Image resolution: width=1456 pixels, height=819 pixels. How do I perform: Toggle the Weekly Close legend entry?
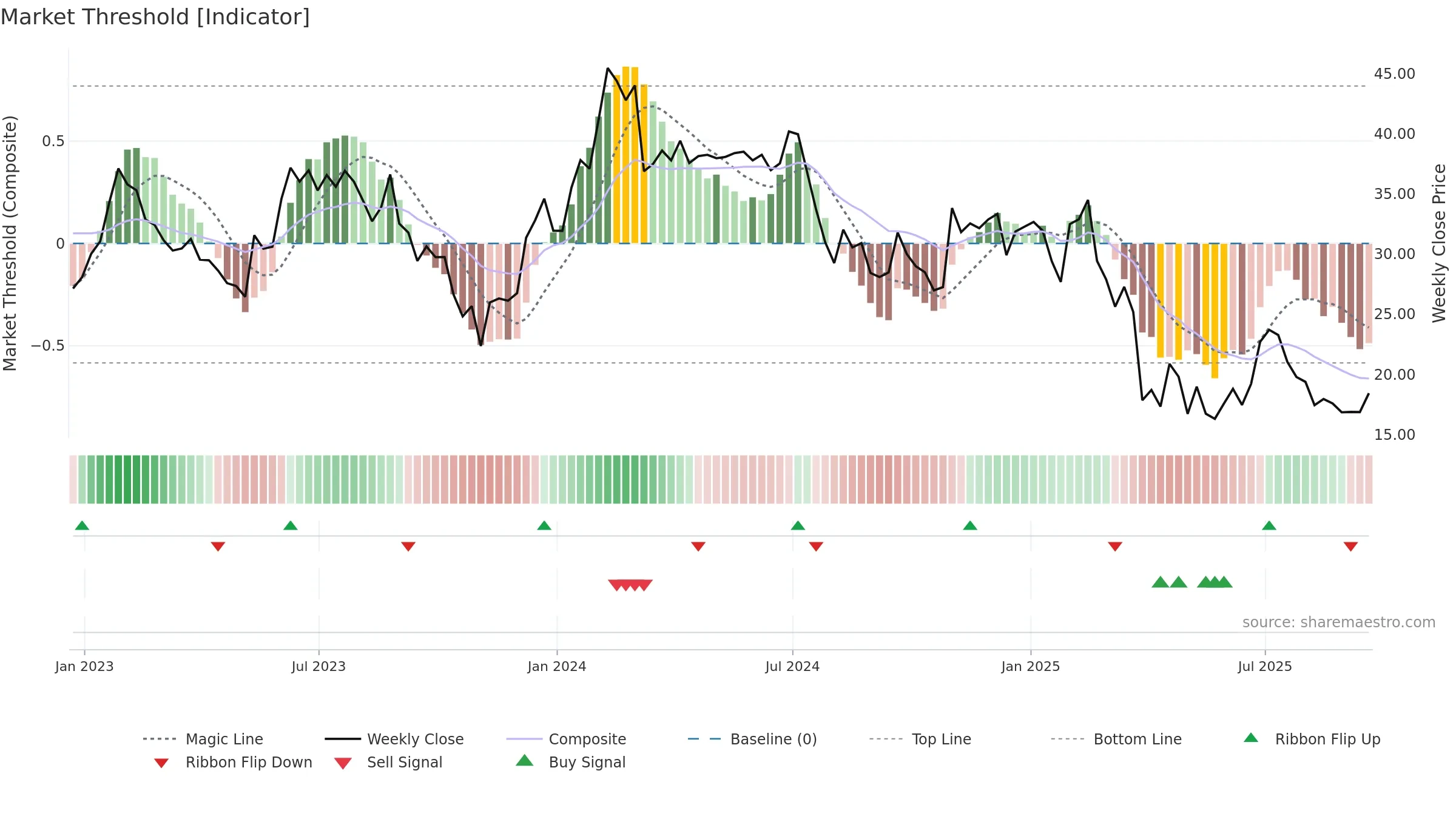click(x=394, y=739)
